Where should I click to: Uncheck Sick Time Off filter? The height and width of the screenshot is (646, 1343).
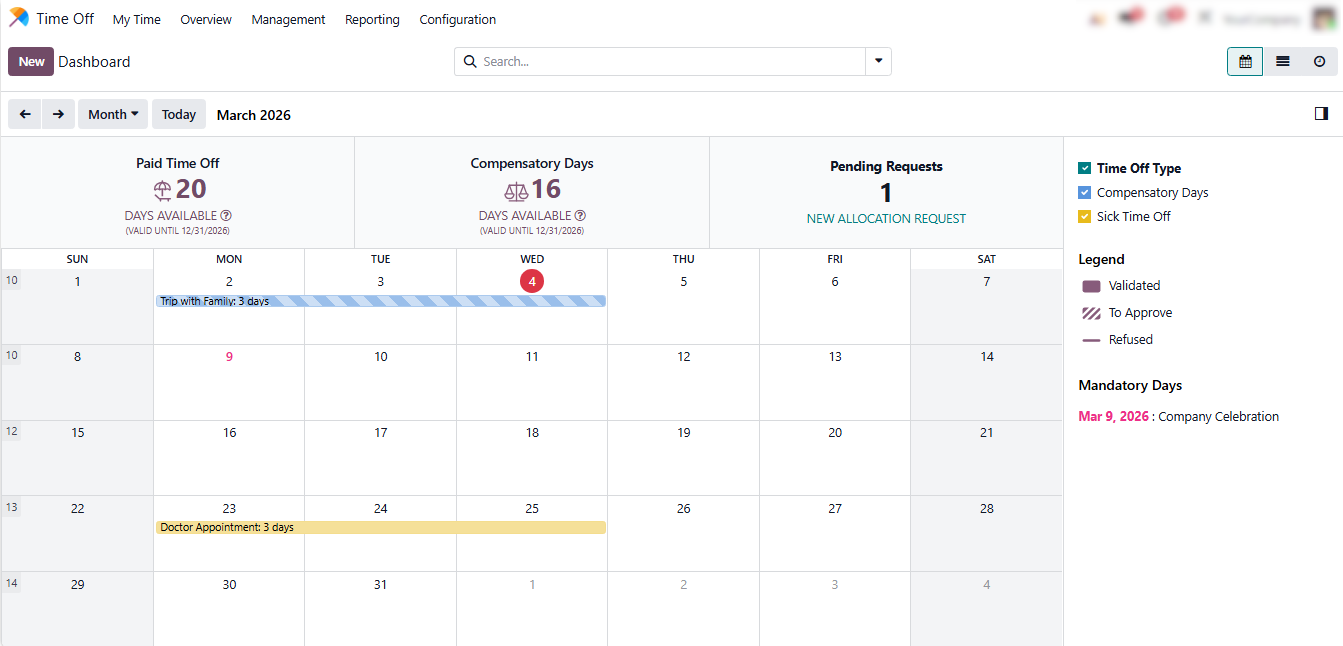pos(1084,217)
